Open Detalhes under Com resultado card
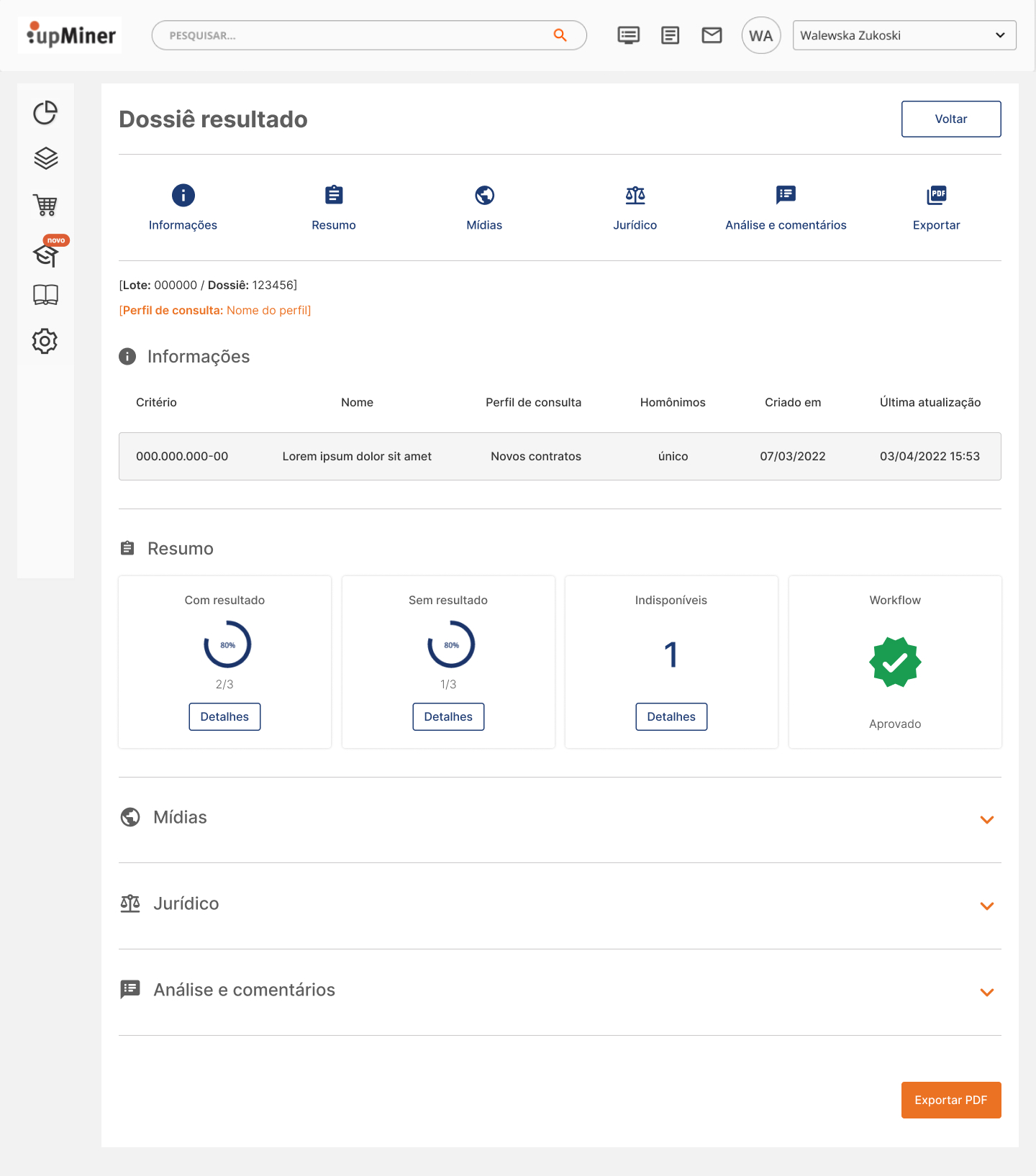Image resolution: width=1036 pixels, height=1176 pixels. coord(224,716)
